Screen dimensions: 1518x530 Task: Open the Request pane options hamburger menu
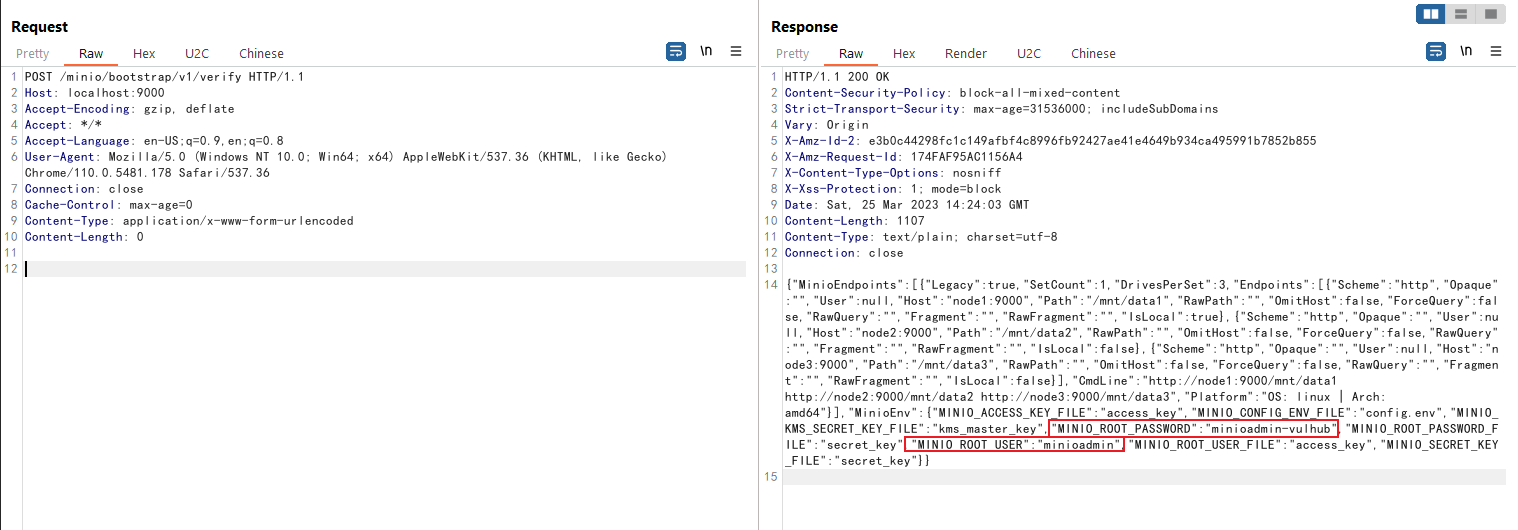click(736, 51)
